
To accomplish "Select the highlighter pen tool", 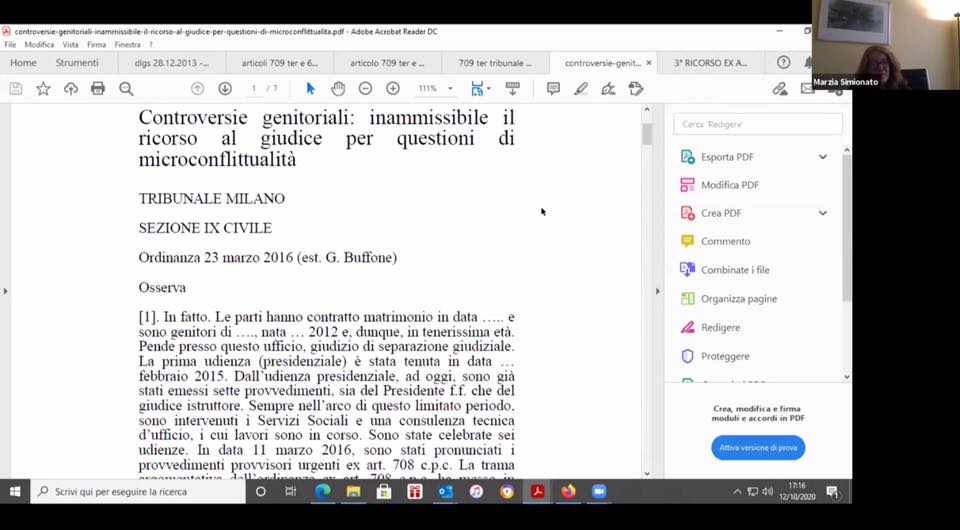I will pyautogui.click(x=580, y=89).
